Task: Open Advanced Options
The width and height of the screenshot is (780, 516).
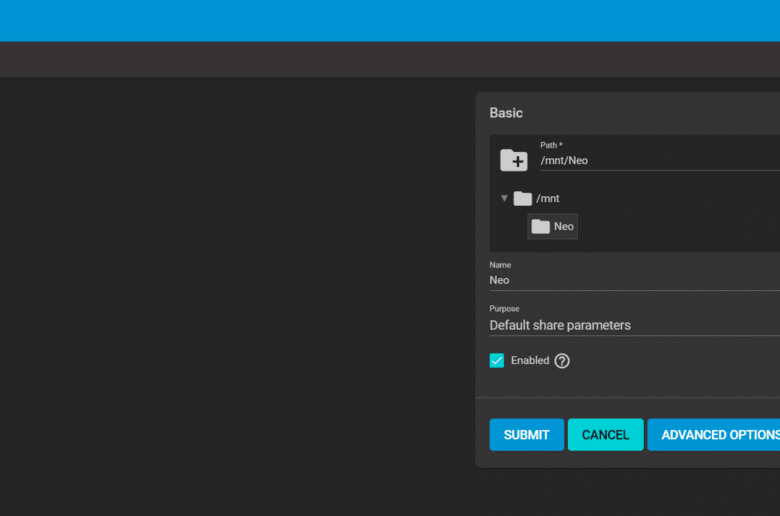Action: [714, 435]
